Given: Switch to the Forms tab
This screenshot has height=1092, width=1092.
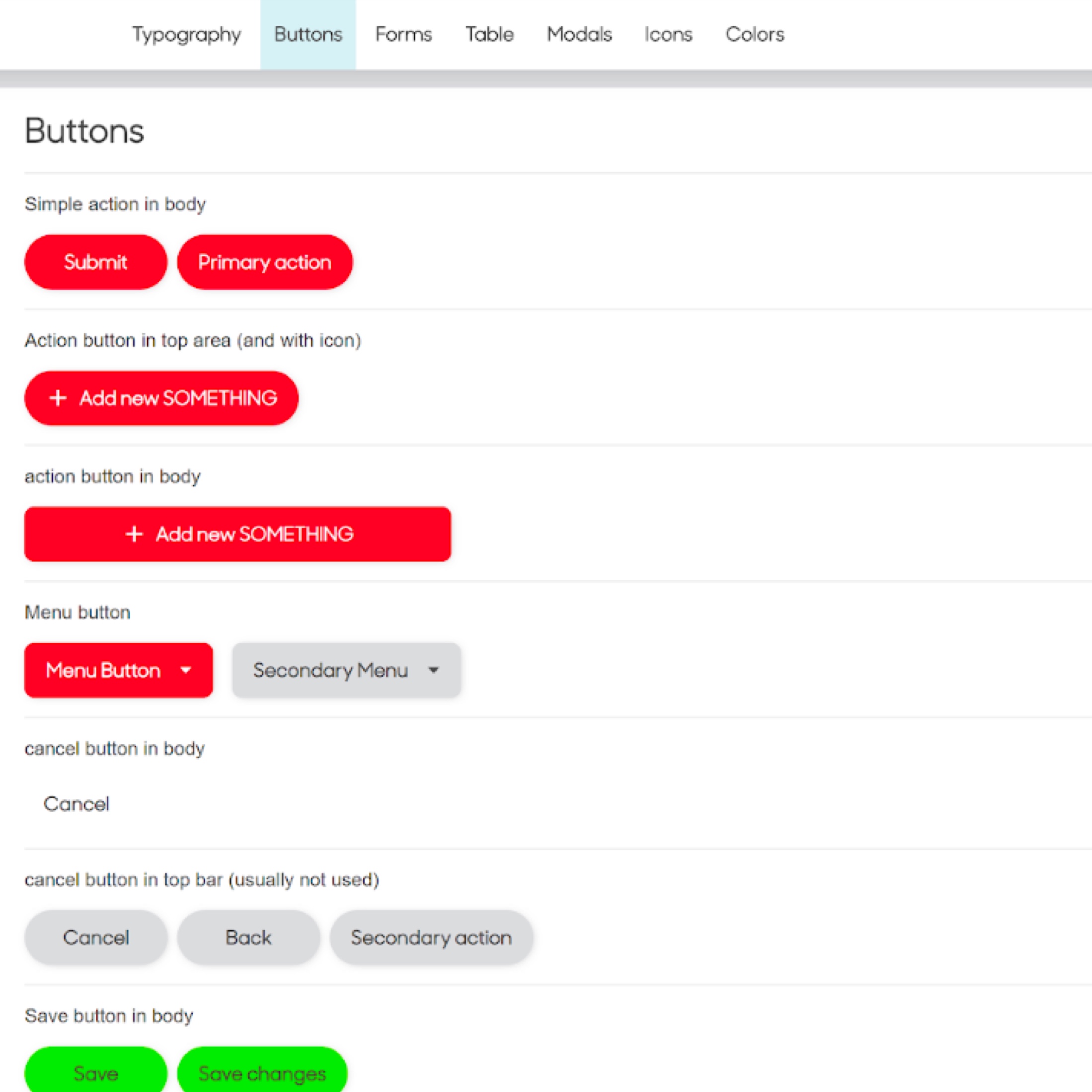Looking at the screenshot, I should point(403,34).
